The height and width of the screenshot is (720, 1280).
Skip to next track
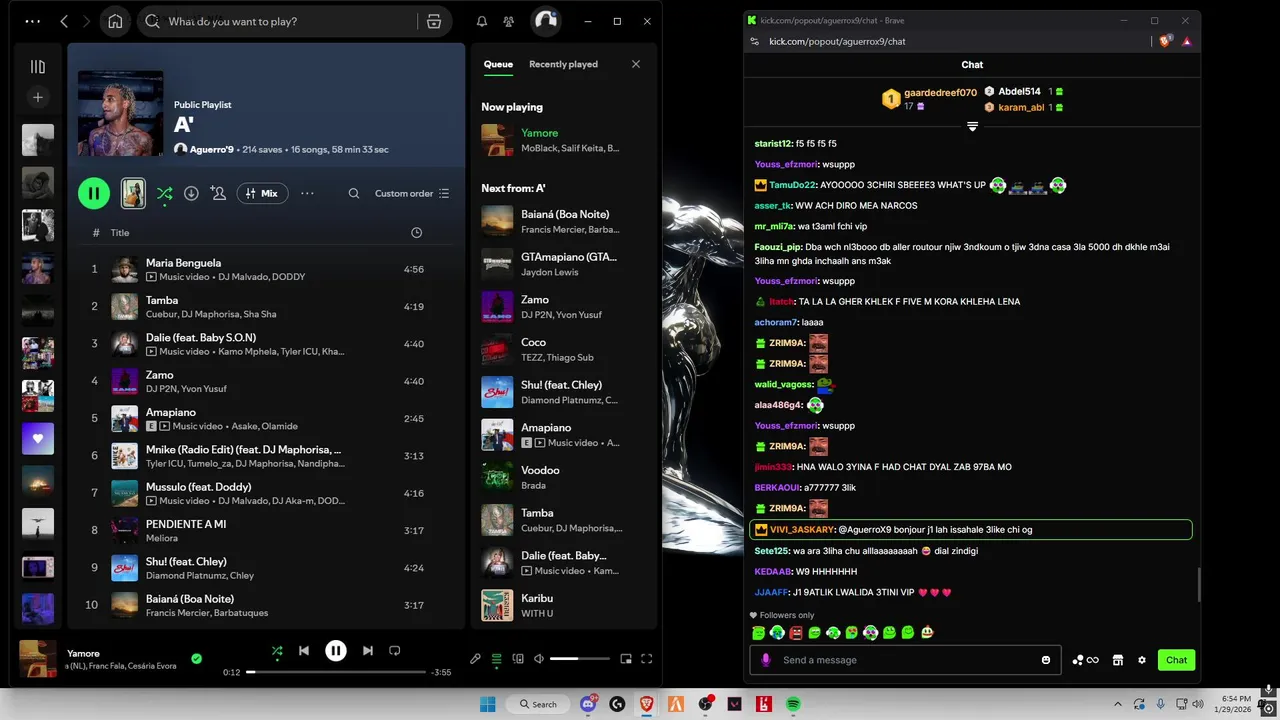(368, 651)
